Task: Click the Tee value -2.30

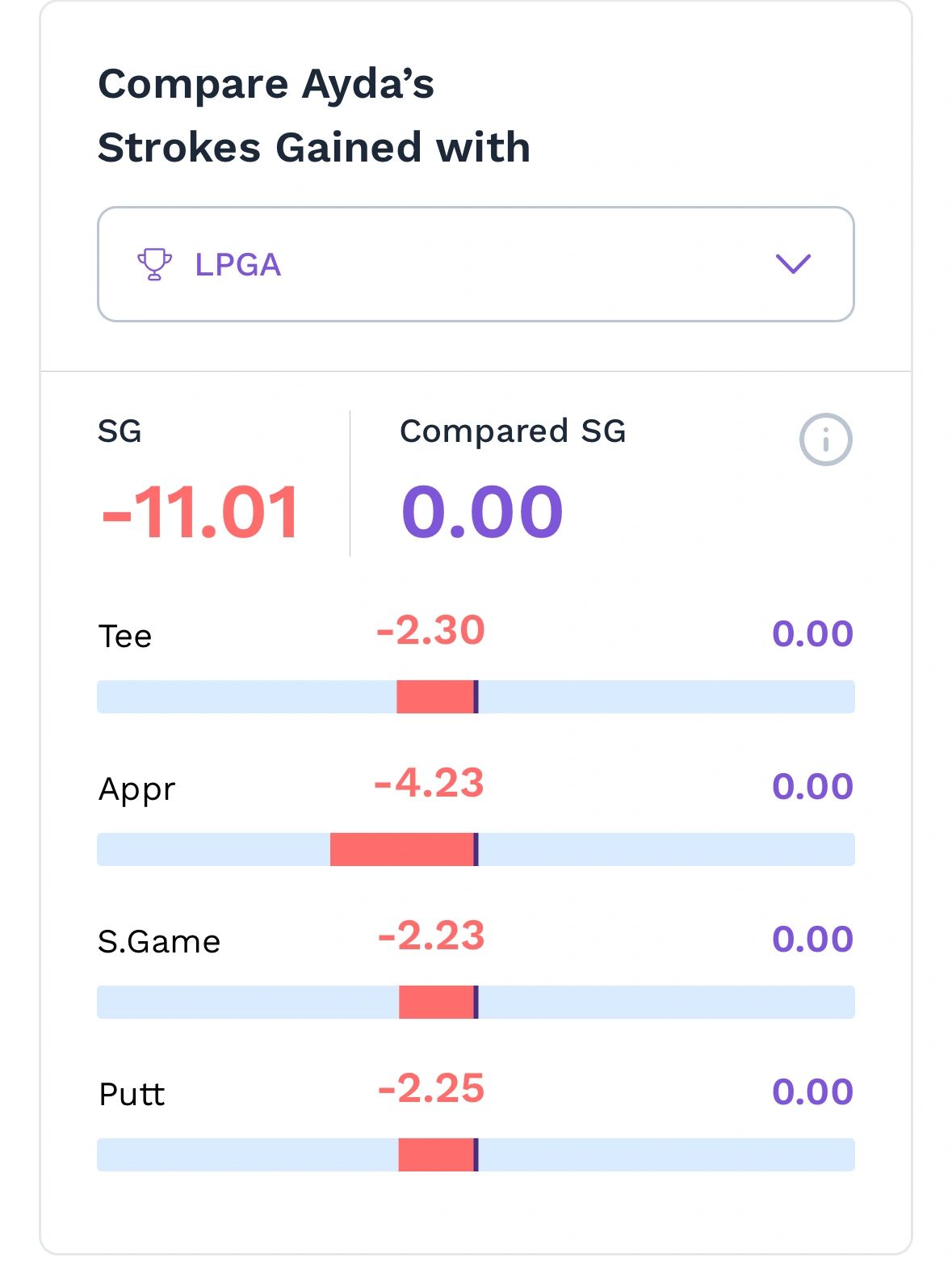Action: click(430, 631)
